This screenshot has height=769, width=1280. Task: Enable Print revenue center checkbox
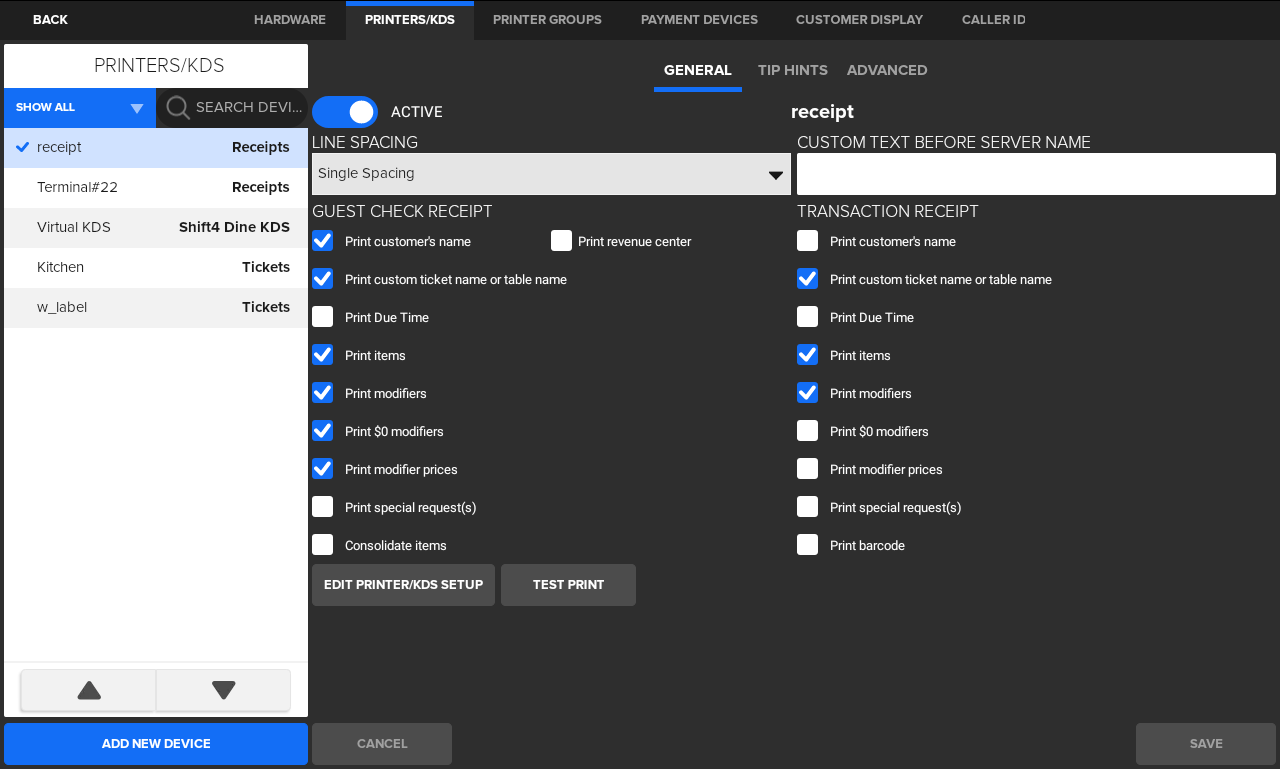point(561,241)
